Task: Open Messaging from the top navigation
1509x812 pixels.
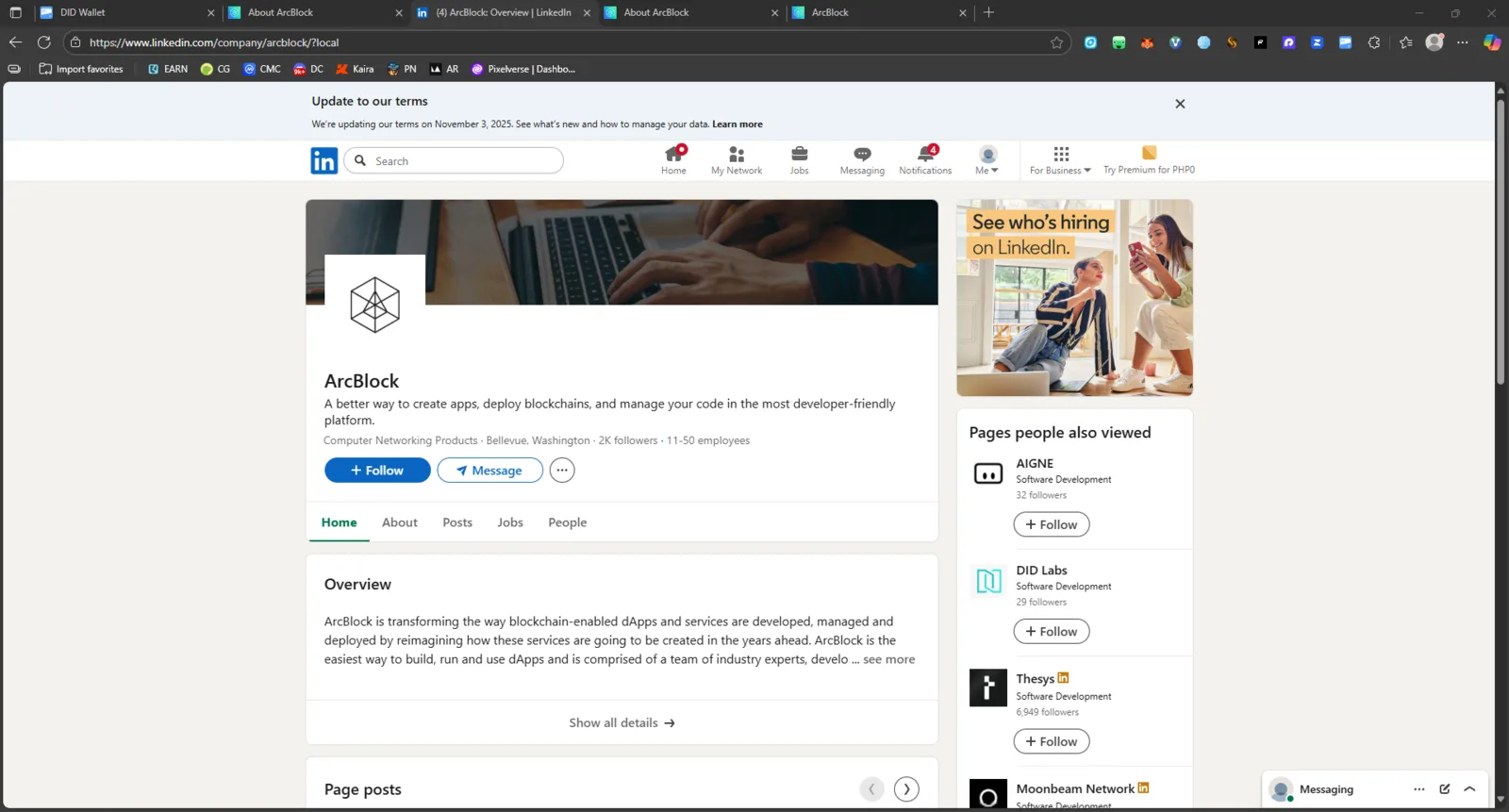Action: click(862, 159)
